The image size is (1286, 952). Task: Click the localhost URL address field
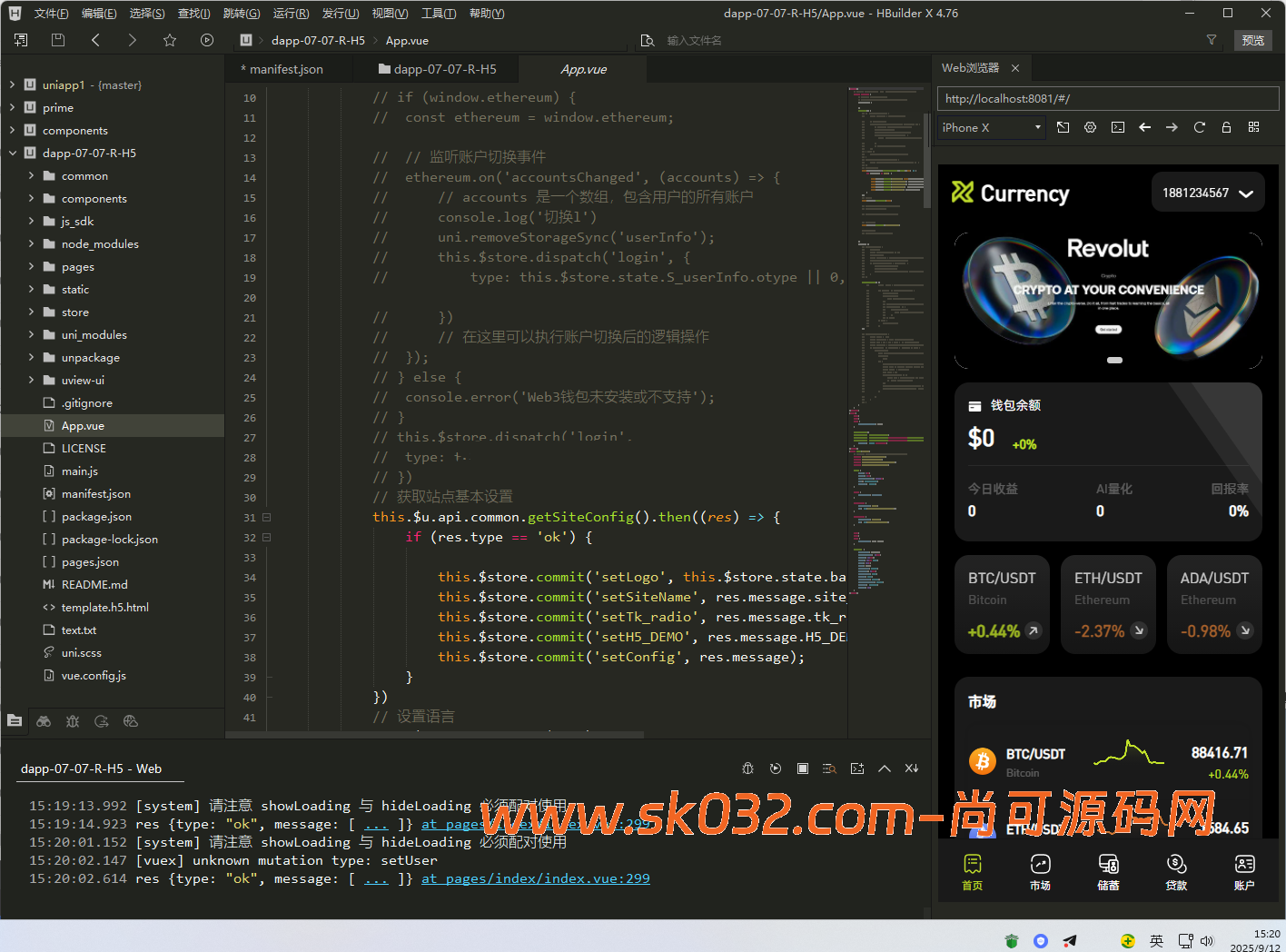coord(1108,98)
